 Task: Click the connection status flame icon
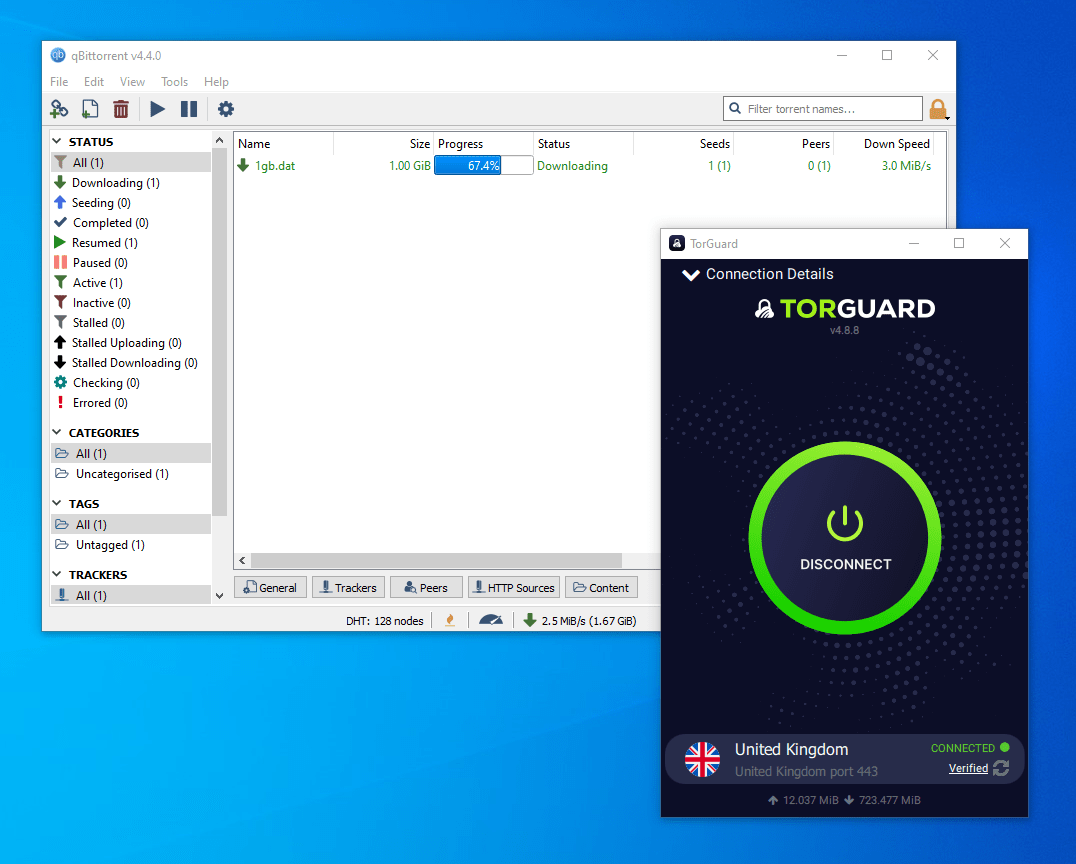click(449, 620)
